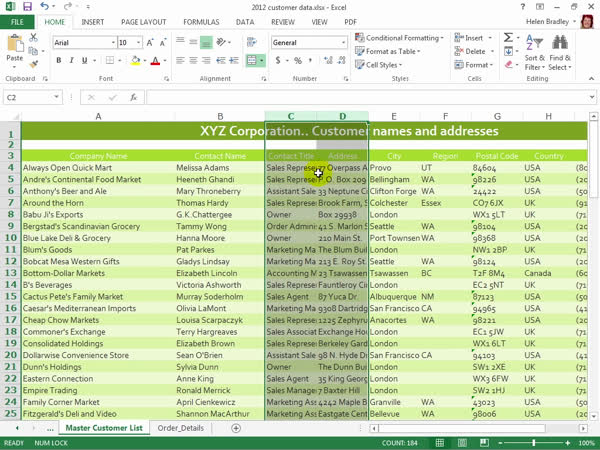Expand Cell Styles menu

379,65
